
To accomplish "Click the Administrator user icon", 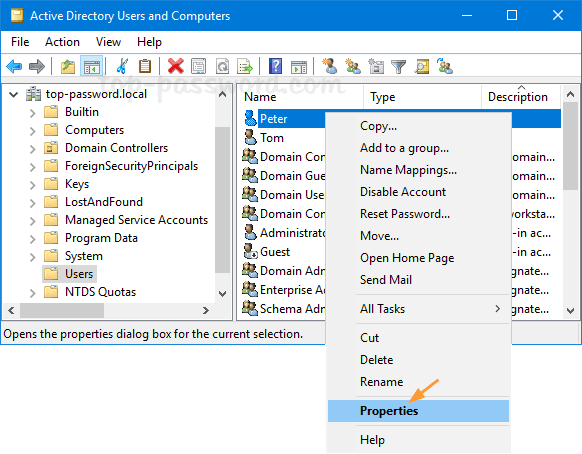I will [250, 232].
